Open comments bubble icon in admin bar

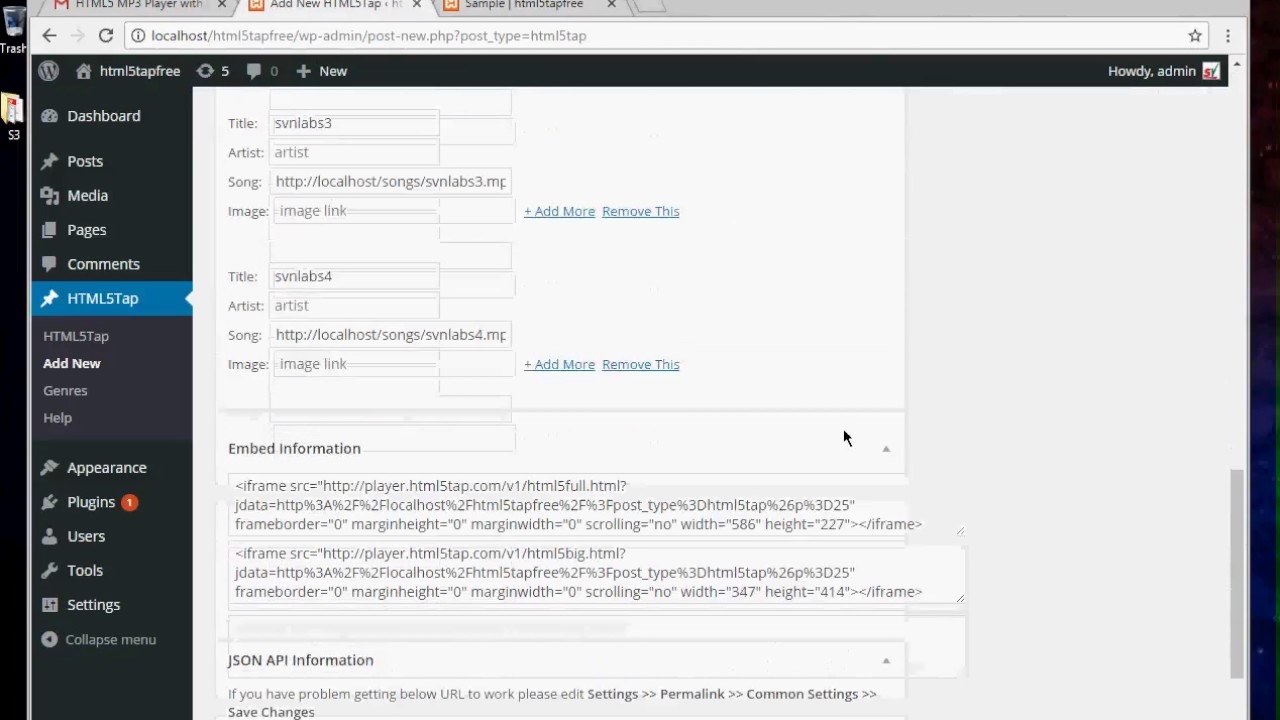pyautogui.click(x=254, y=71)
